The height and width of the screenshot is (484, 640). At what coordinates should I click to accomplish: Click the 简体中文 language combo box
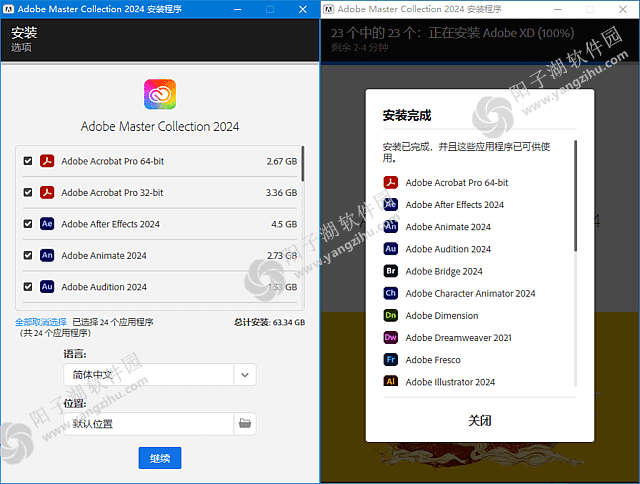point(160,375)
